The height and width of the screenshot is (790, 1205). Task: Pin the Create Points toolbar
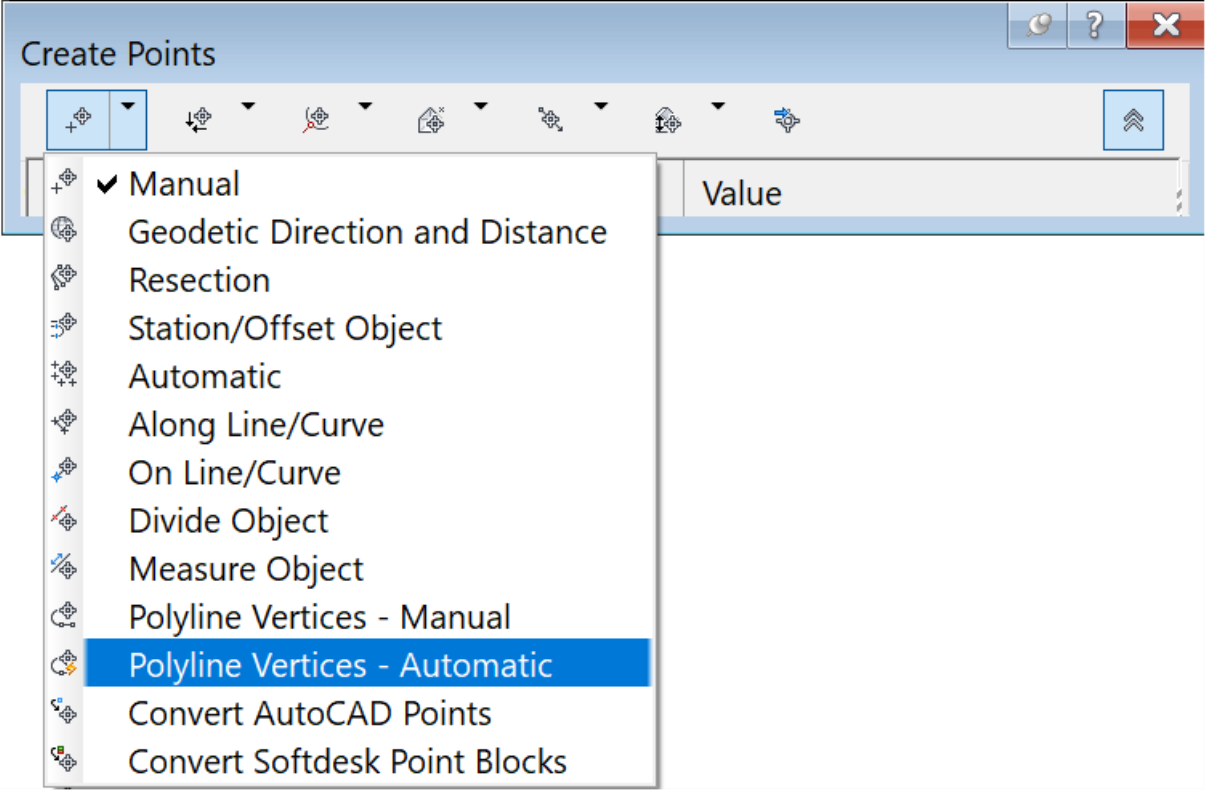tap(1038, 27)
